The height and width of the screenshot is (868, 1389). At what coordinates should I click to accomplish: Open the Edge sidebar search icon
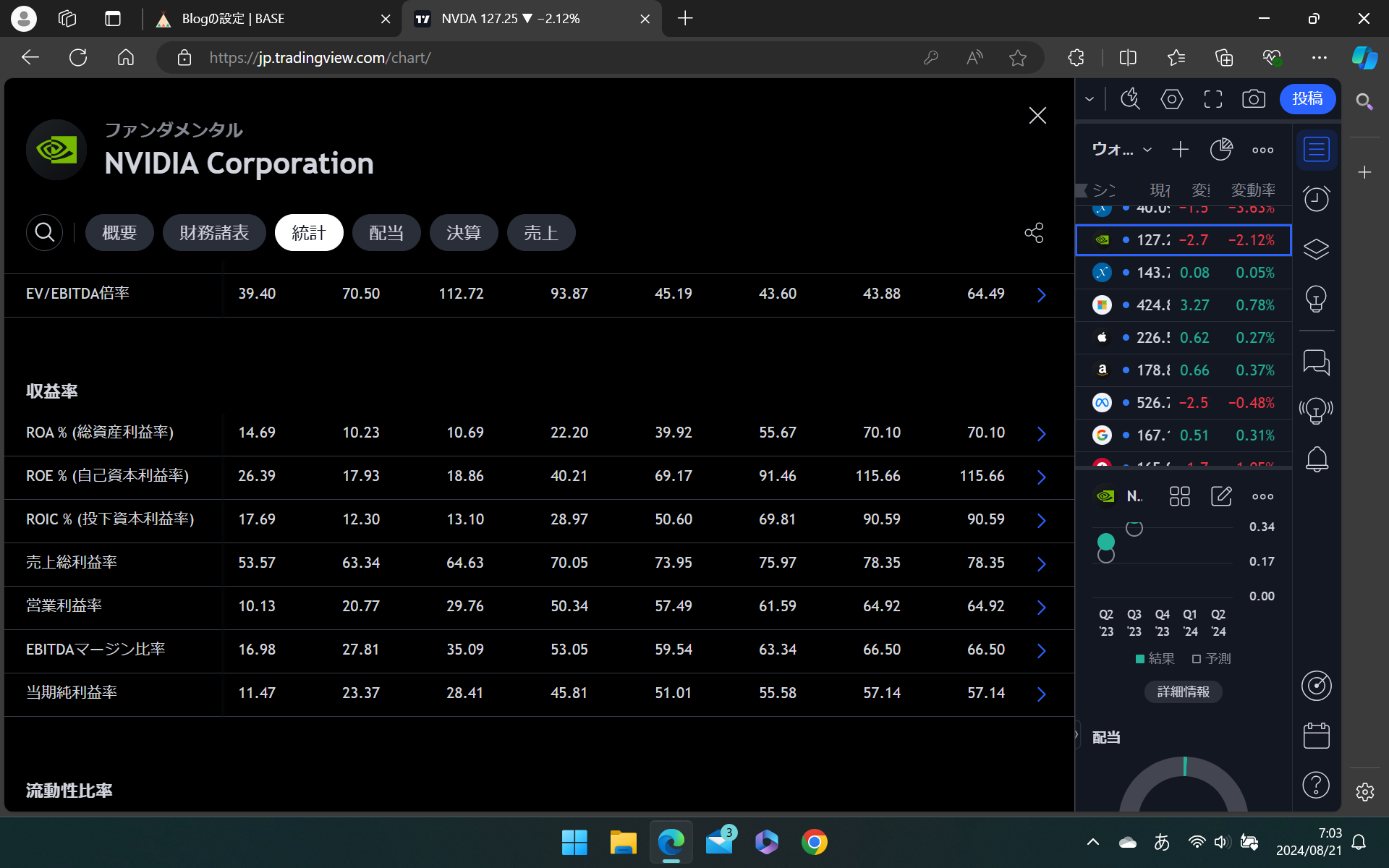(x=1364, y=101)
